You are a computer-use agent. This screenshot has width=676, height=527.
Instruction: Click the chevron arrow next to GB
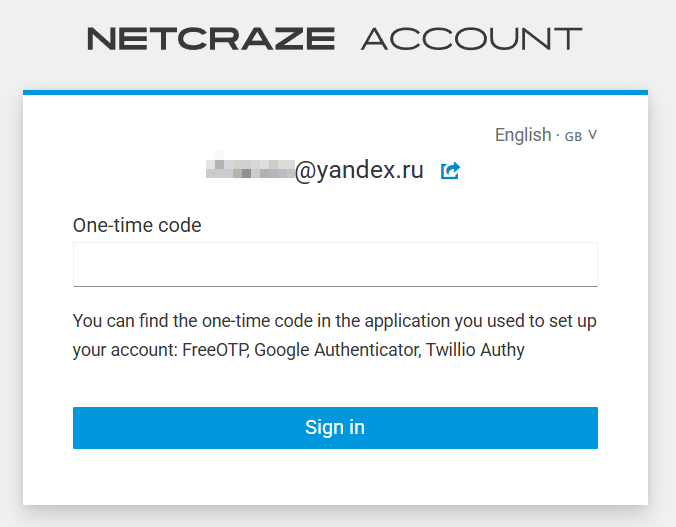point(592,135)
